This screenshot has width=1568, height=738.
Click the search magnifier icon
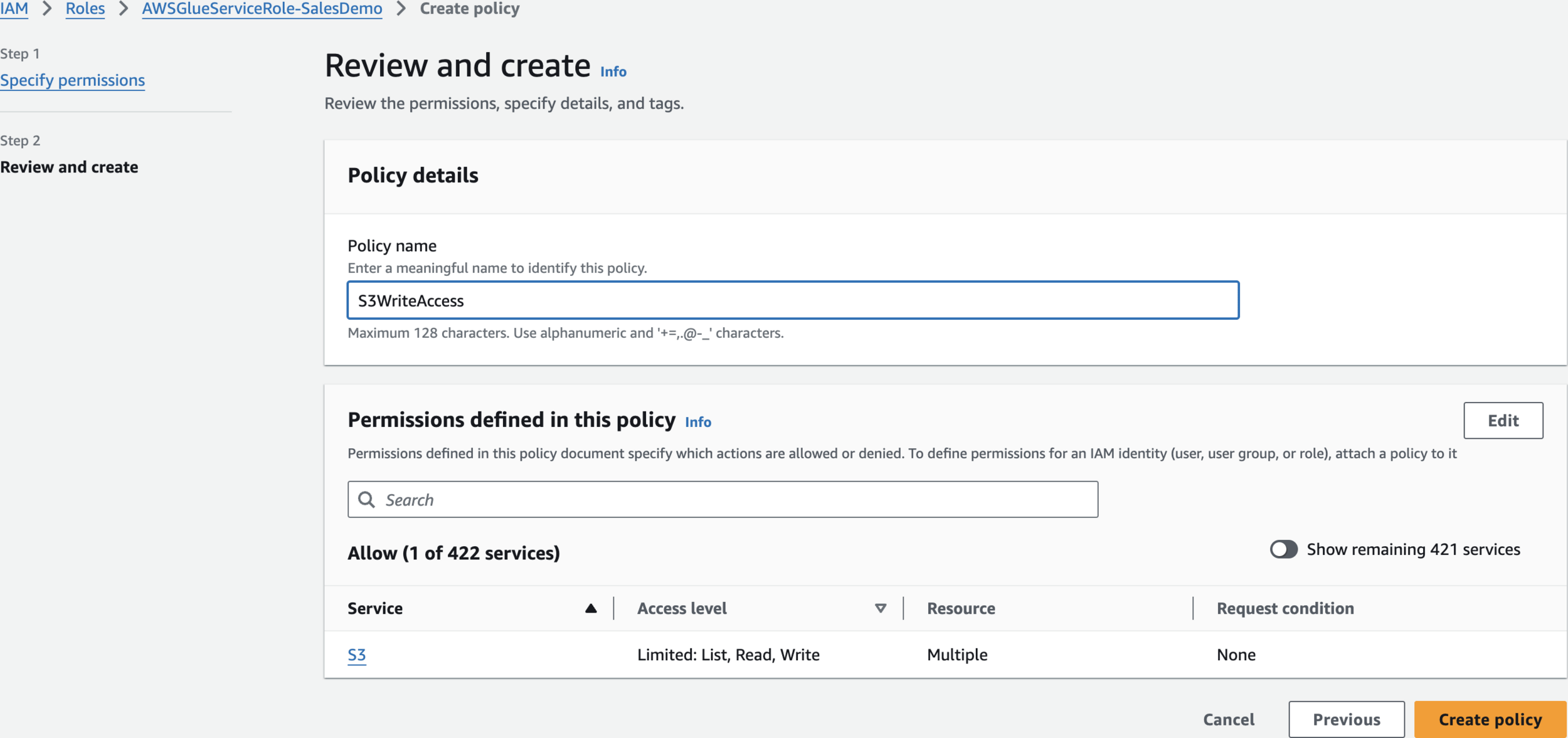366,500
